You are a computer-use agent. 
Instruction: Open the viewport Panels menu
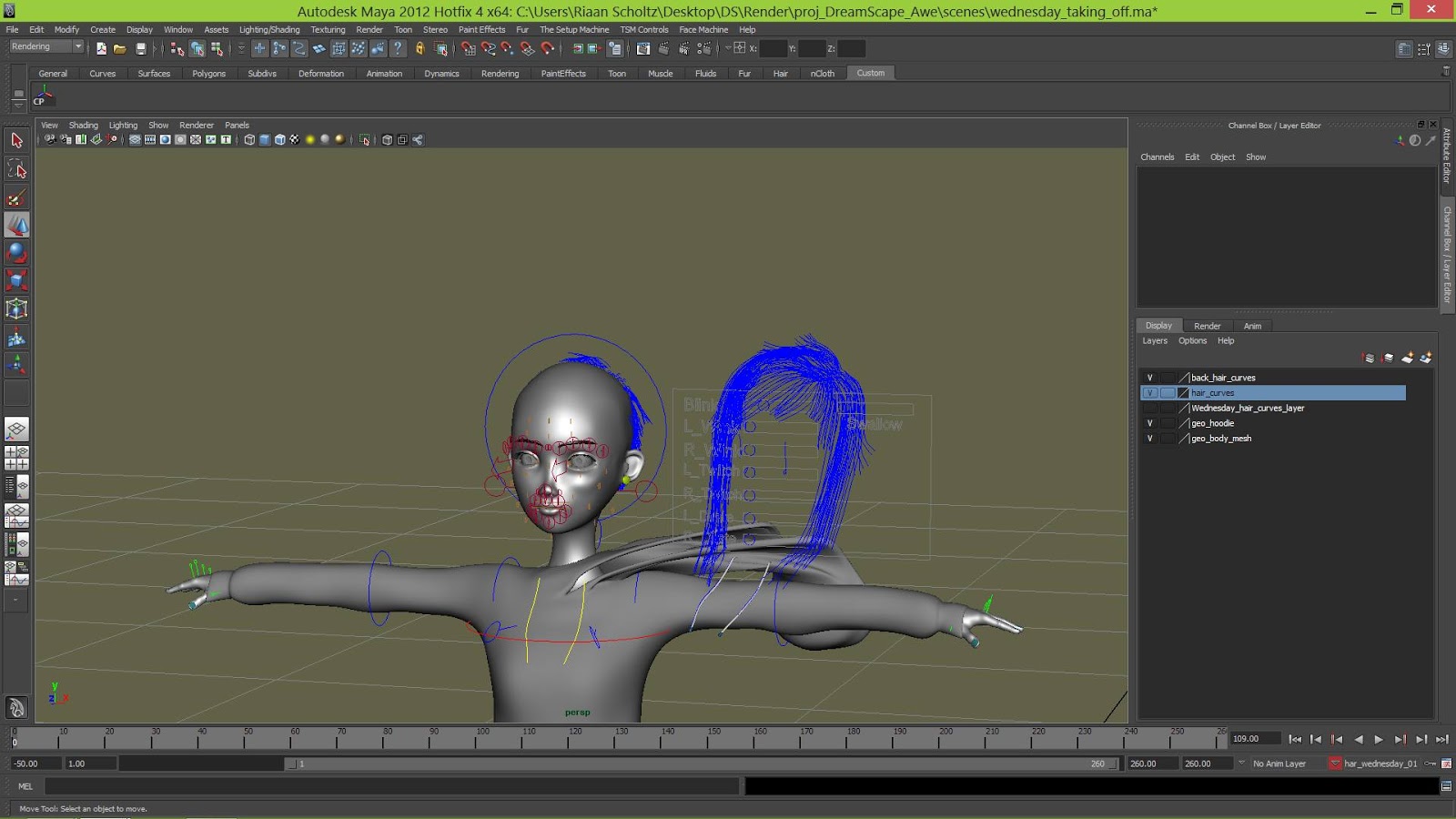point(237,126)
